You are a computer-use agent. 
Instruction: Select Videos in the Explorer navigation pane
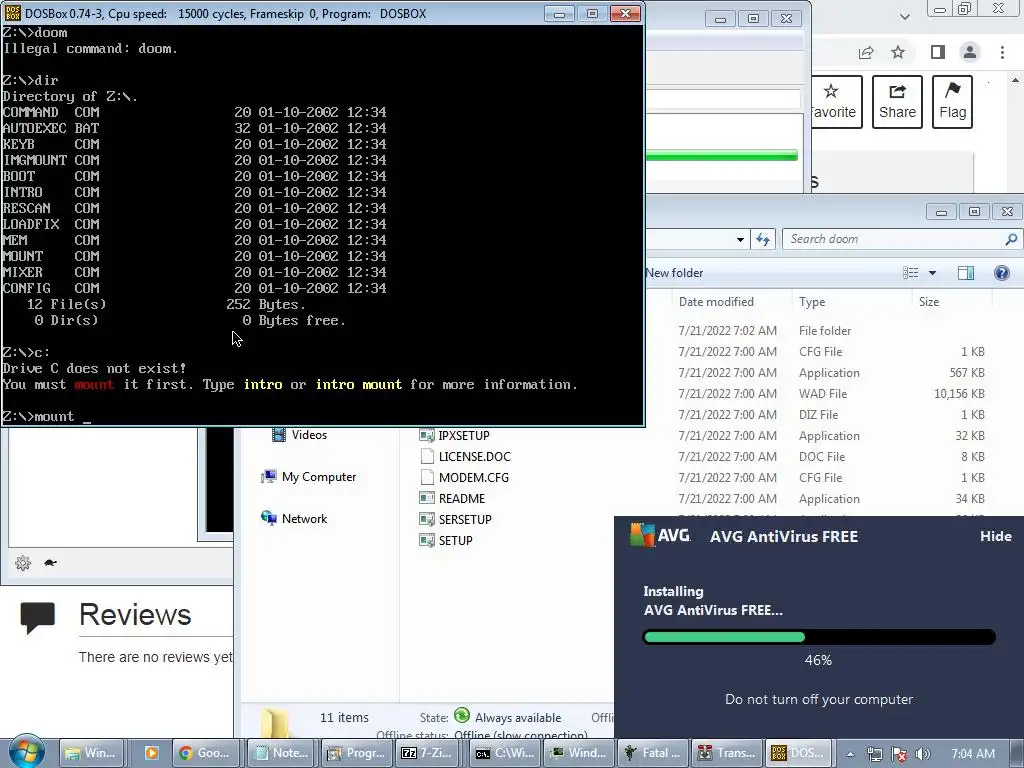tap(300, 435)
